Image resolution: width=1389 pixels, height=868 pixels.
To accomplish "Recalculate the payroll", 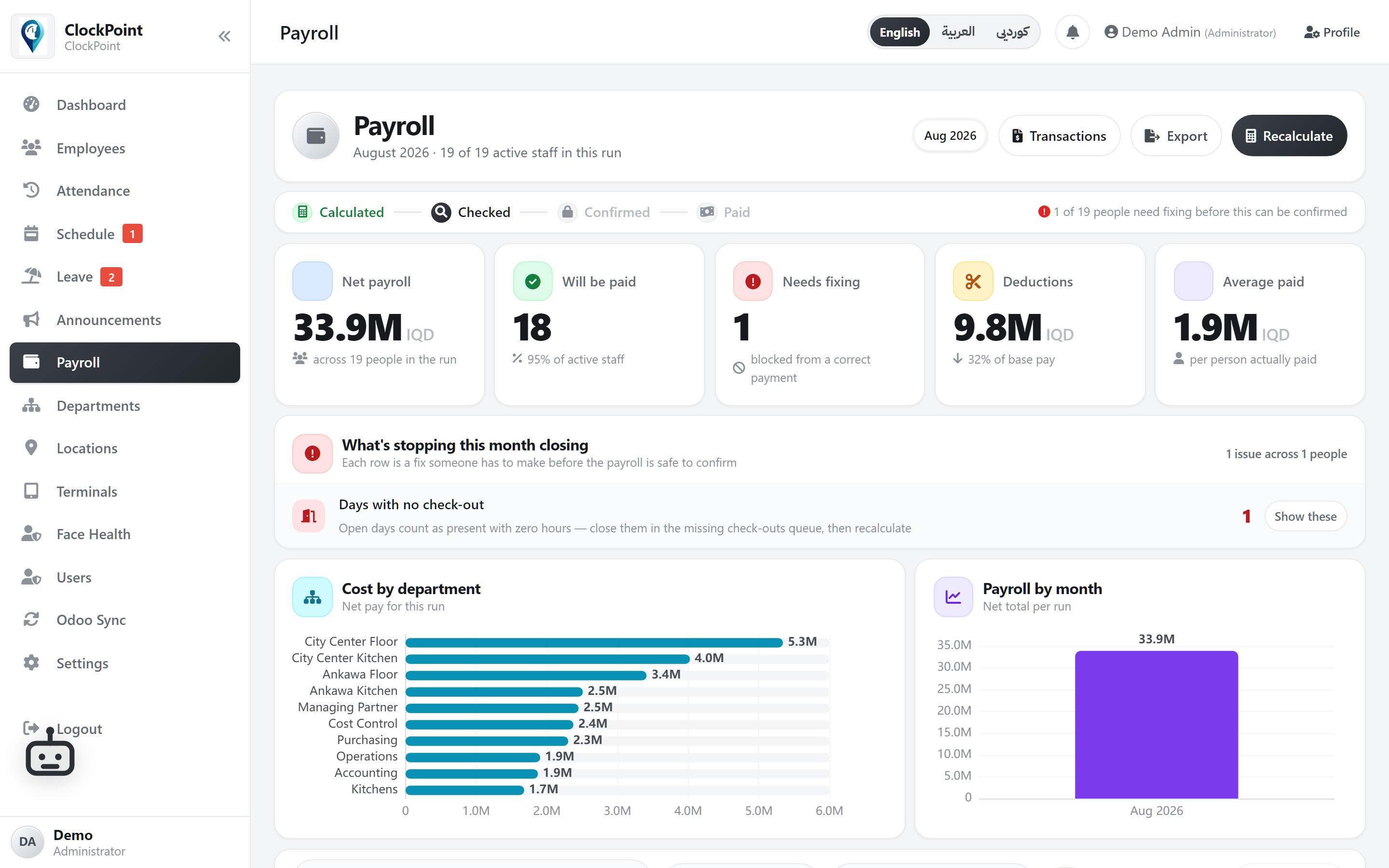I will point(1289,136).
